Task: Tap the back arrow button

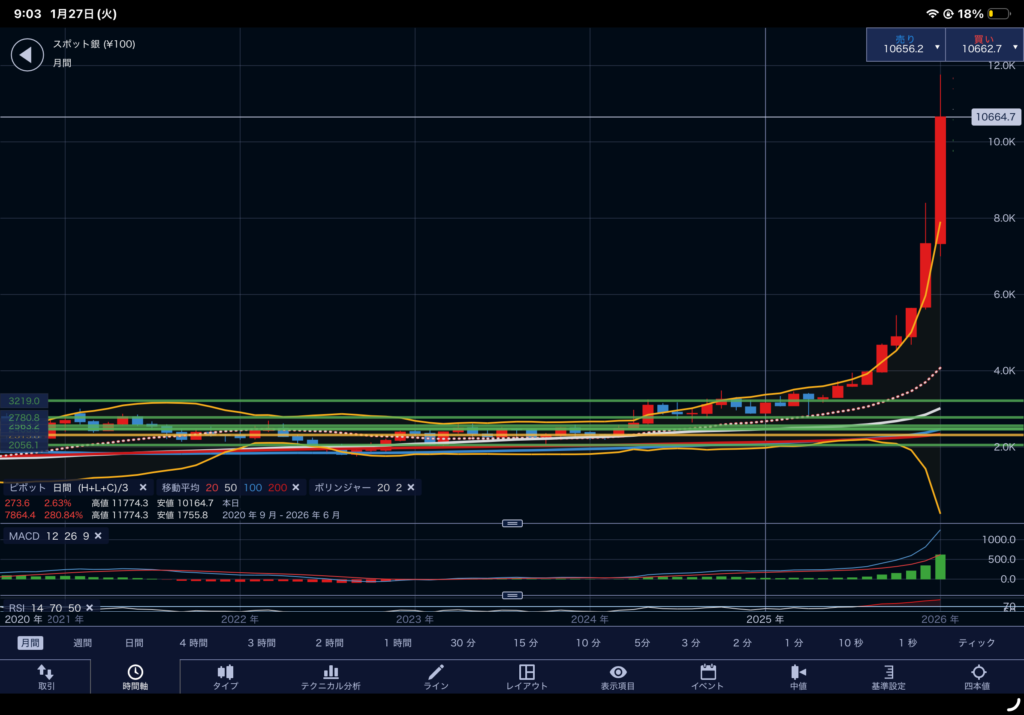Action: coord(27,54)
